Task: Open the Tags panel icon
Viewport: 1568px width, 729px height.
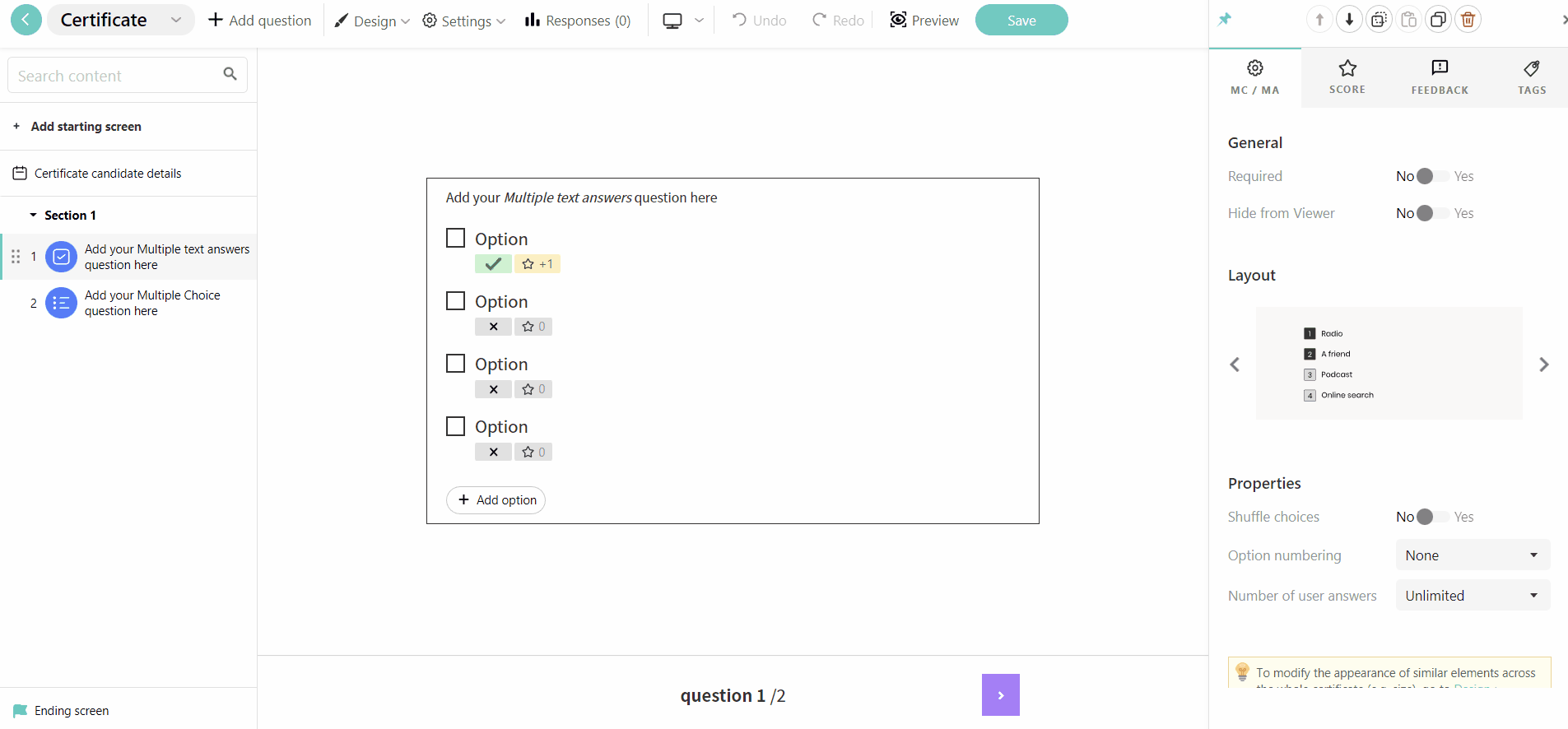Action: [x=1532, y=69]
